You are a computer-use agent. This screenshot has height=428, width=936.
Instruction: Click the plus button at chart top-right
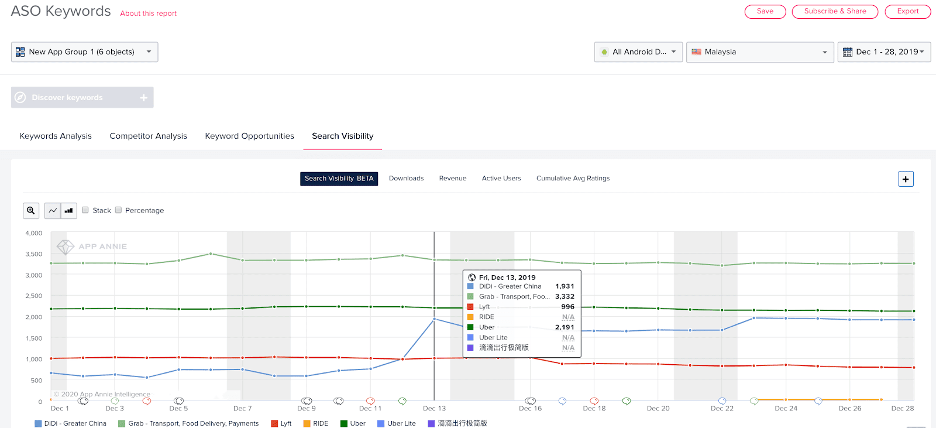pos(906,179)
